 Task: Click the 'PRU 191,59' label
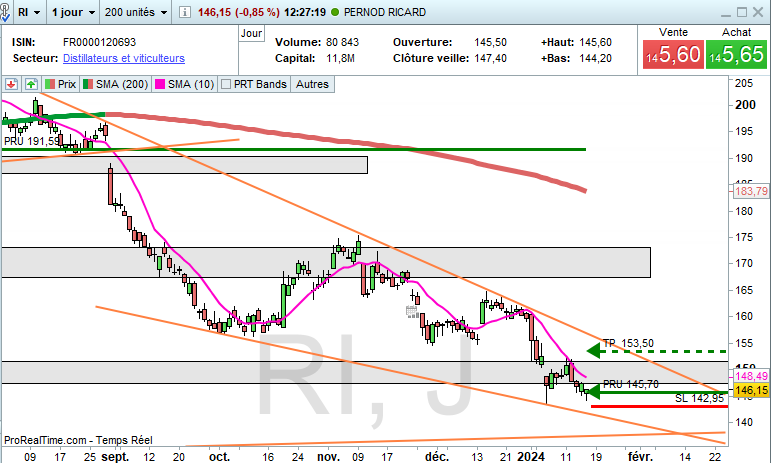[32, 141]
